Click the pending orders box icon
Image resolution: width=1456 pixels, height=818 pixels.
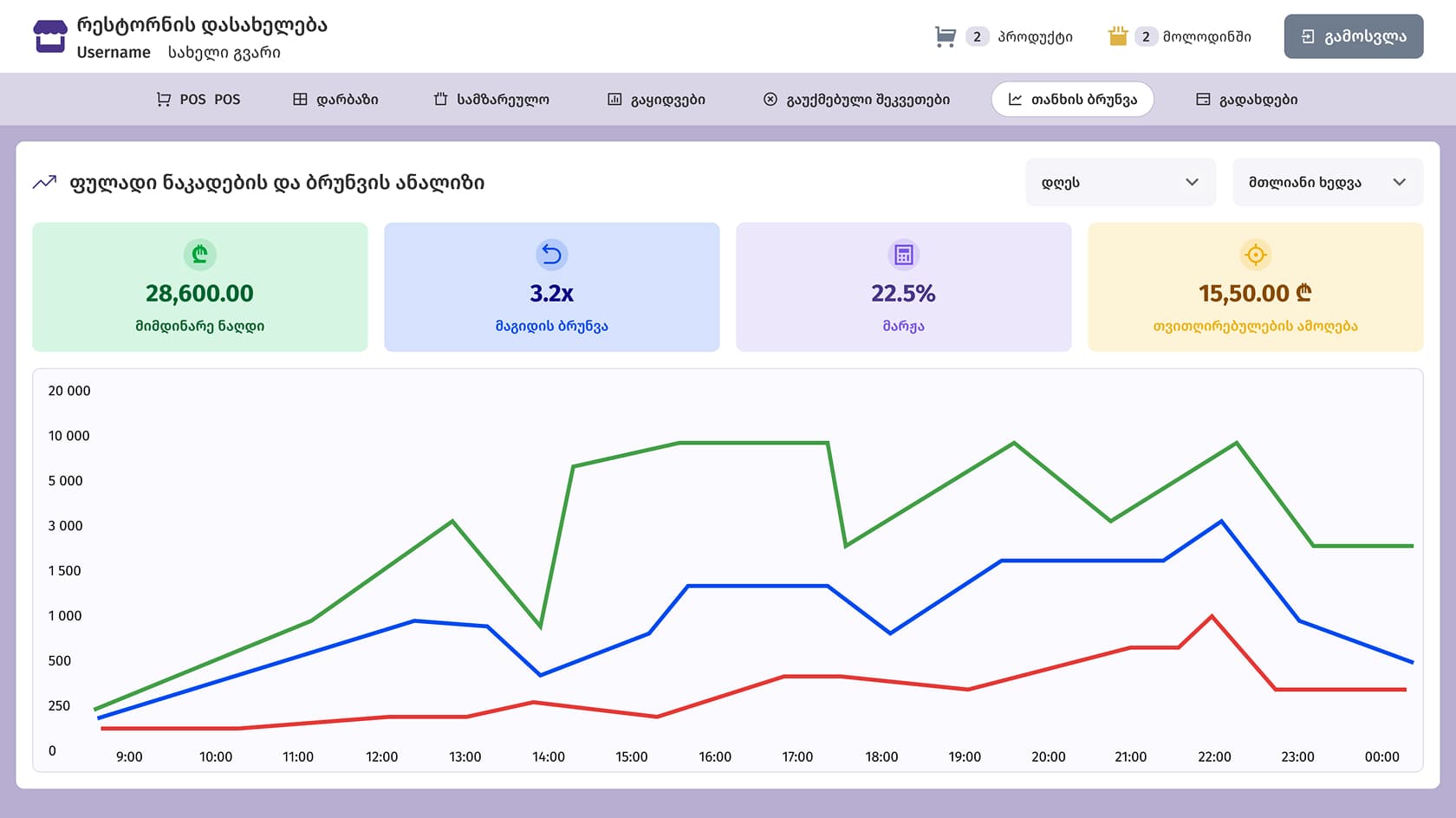click(x=1117, y=36)
